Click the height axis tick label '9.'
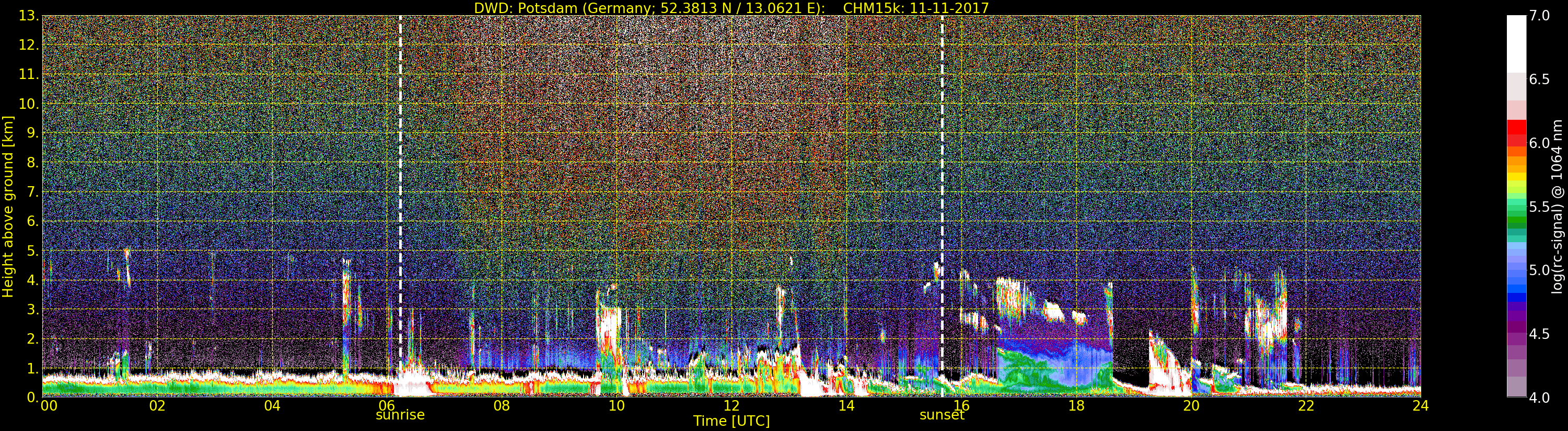Viewport: 1568px width, 431px height. point(32,133)
